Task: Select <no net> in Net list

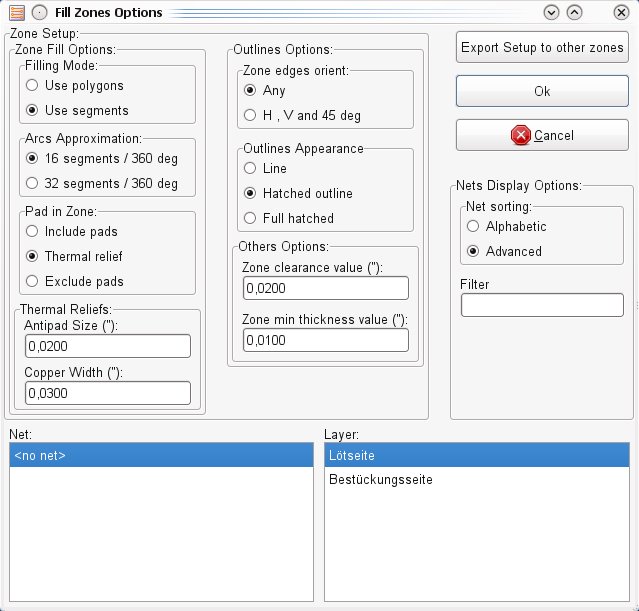Action: tap(161, 455)
